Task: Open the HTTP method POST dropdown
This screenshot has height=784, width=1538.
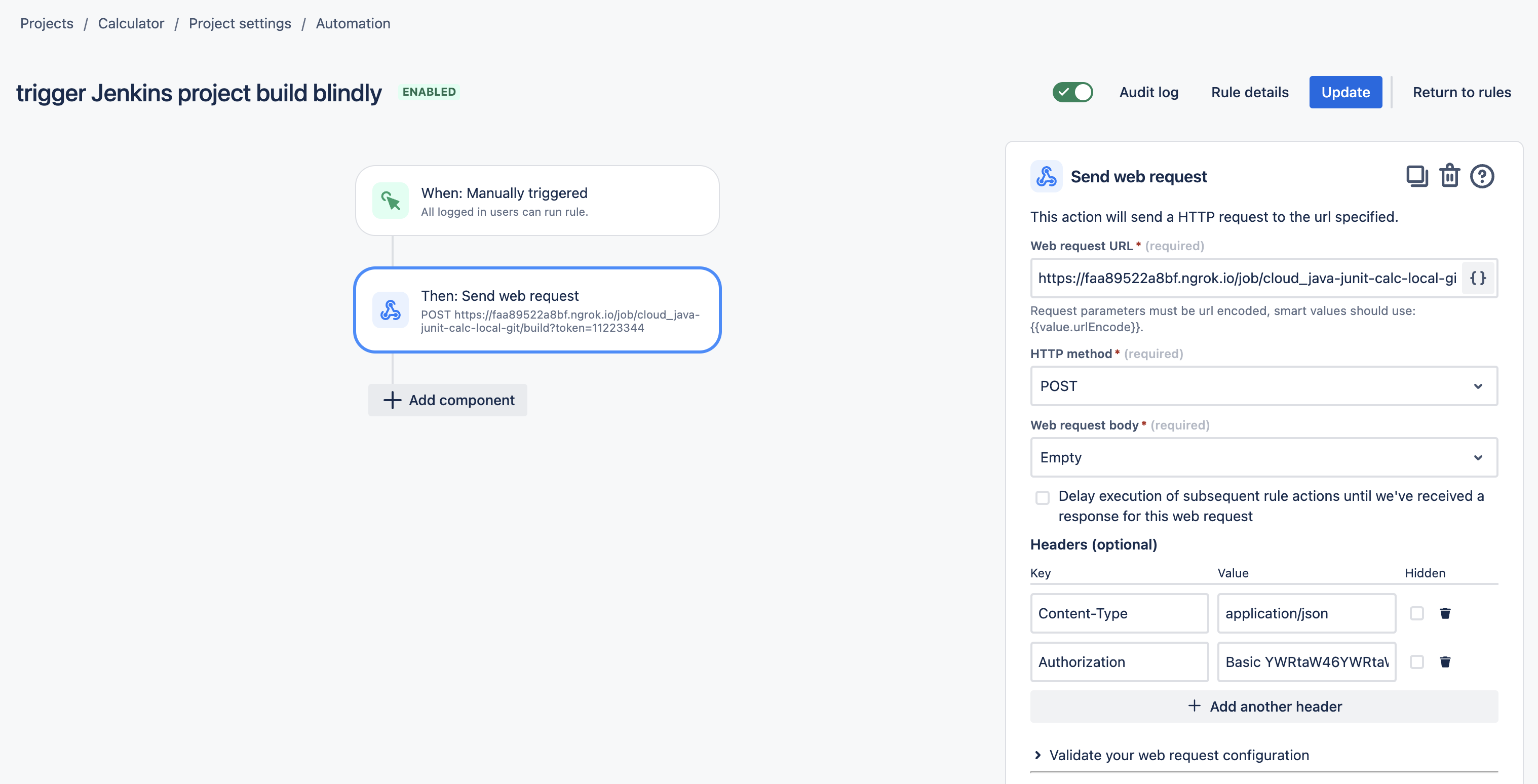Action: (x=1263, y=386)
